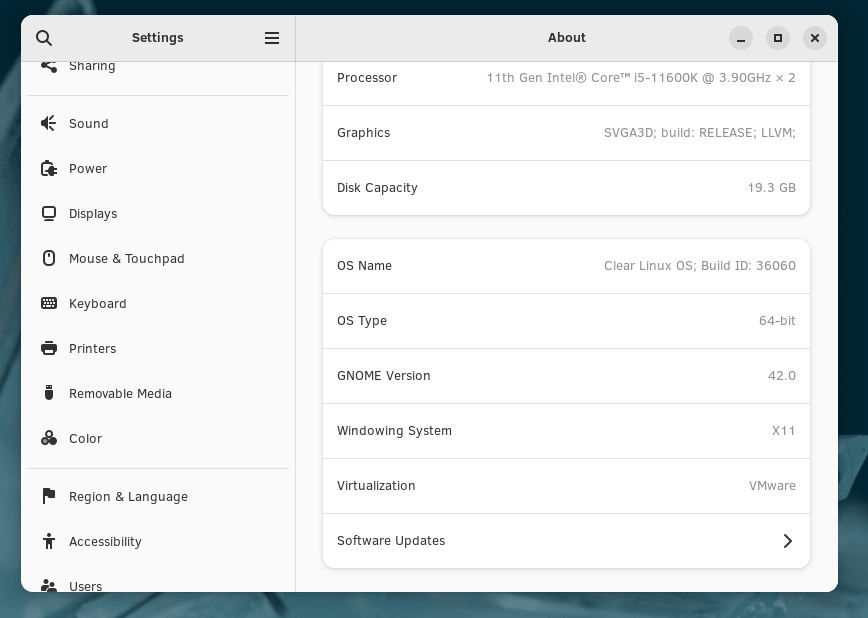Minimize the Settings window

click(741, 38)
